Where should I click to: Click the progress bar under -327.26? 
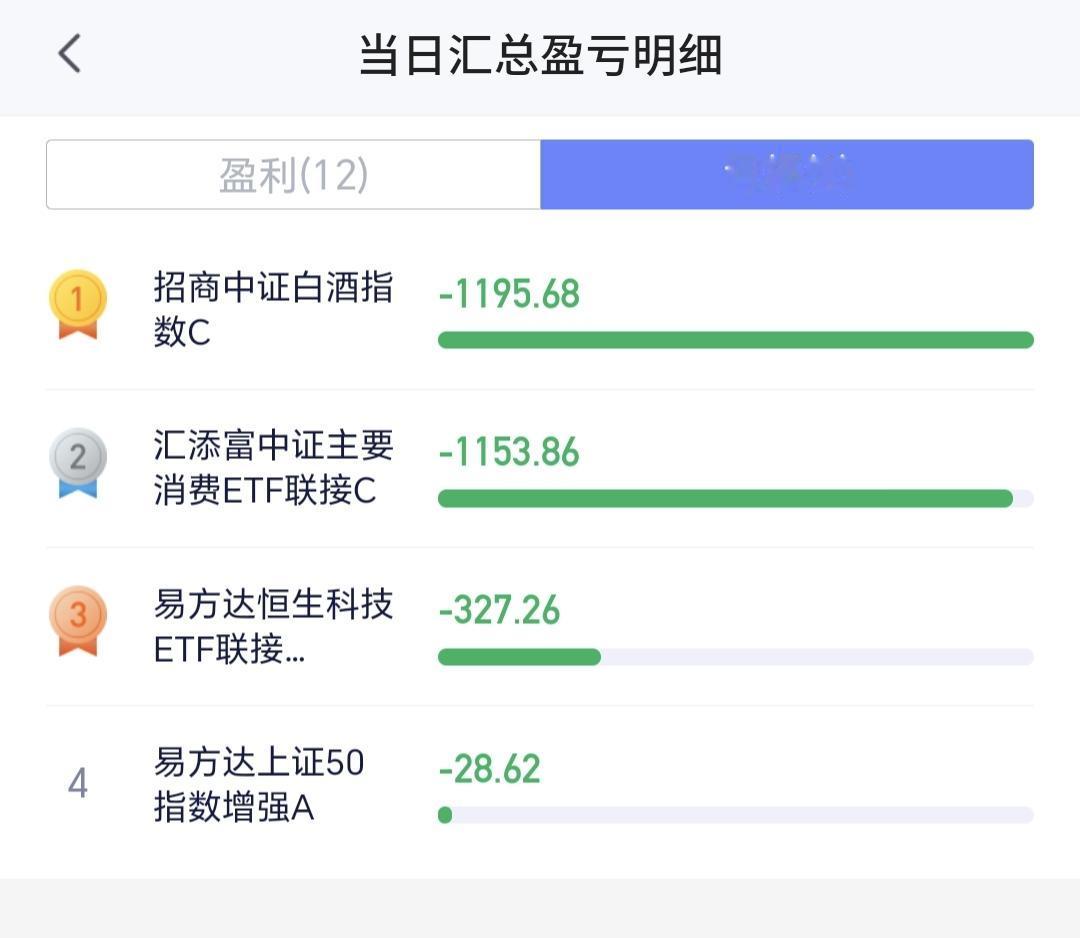pos(736,657)
